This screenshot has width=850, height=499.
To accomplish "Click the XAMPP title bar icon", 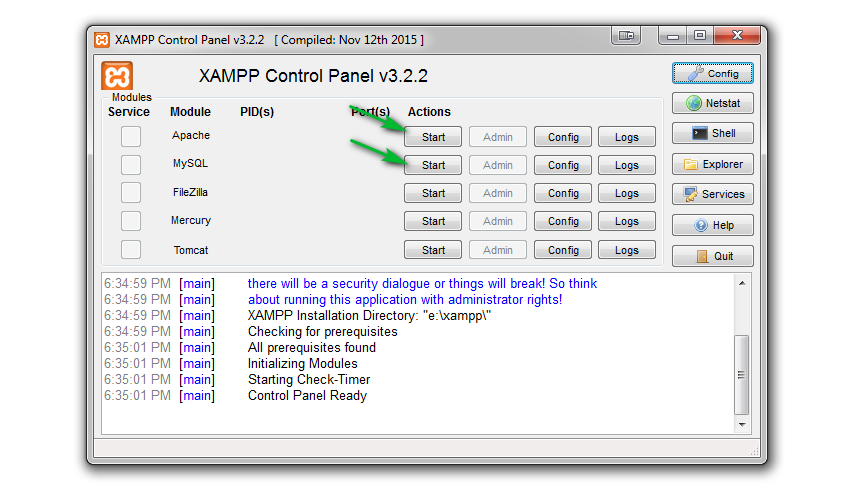I will click(x=102, y=40).
